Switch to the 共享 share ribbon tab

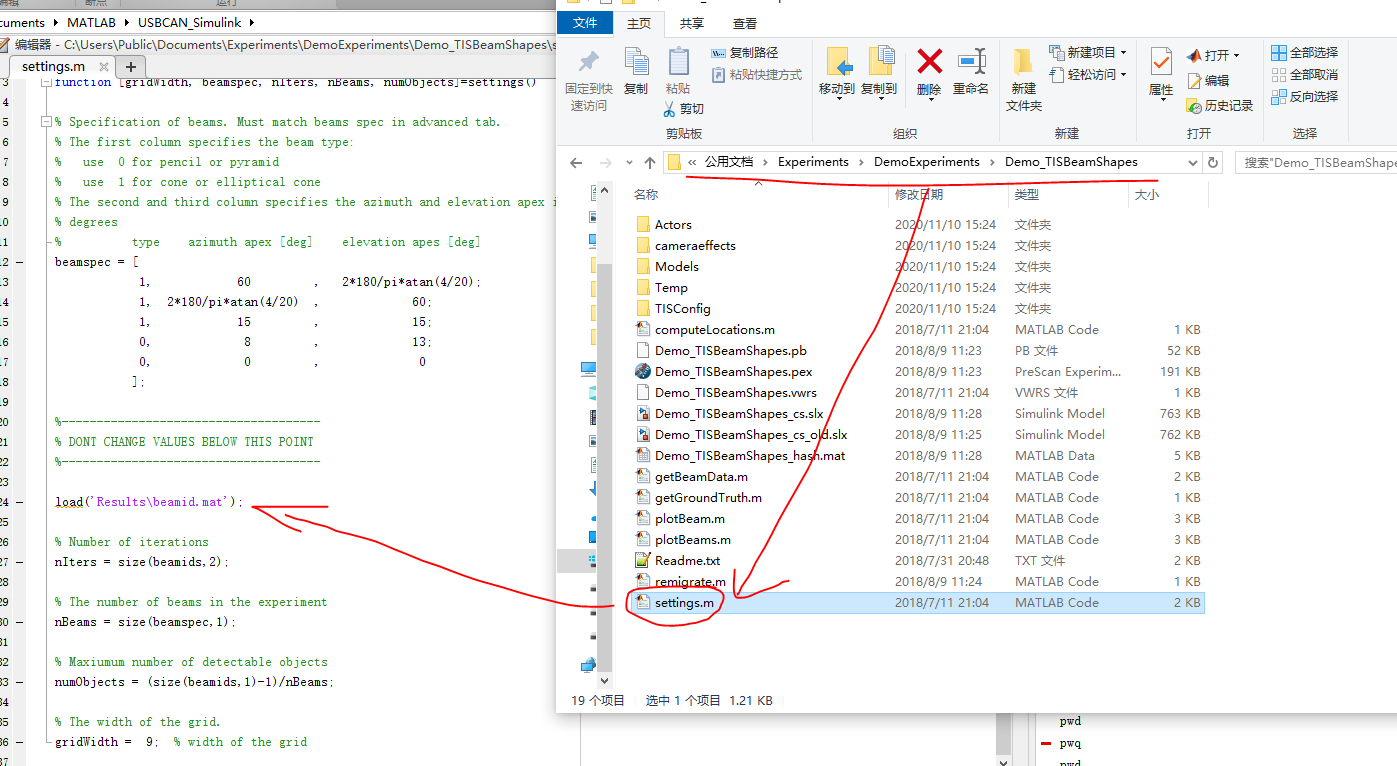[x=691, y=23]
